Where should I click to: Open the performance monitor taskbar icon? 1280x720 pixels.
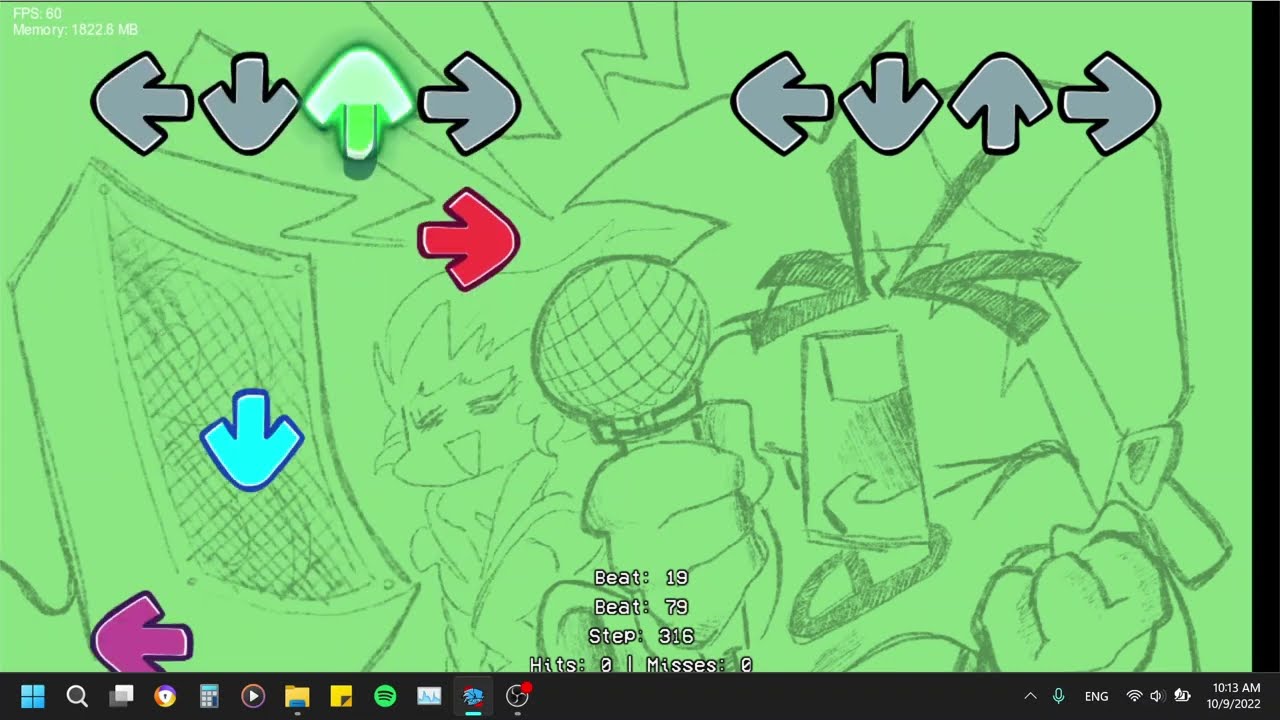429,696
